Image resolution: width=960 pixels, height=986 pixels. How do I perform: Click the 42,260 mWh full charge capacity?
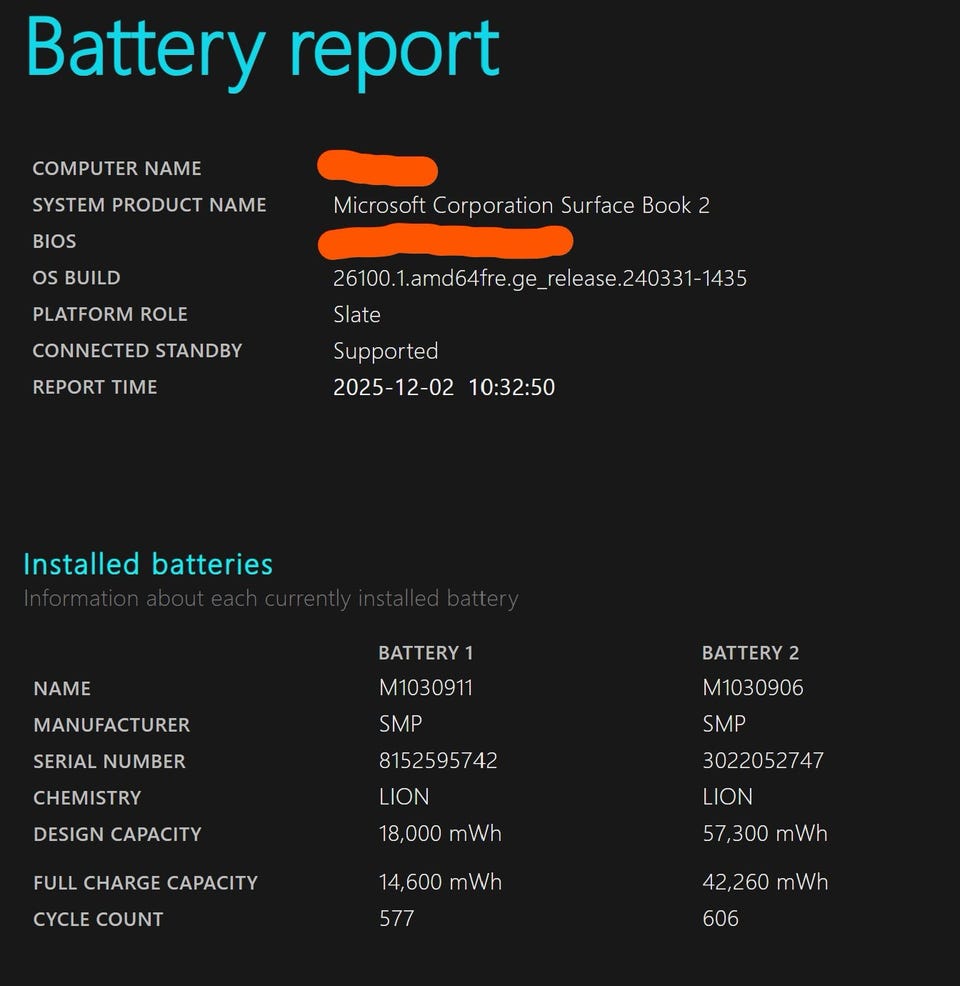(x=765, y=882)
